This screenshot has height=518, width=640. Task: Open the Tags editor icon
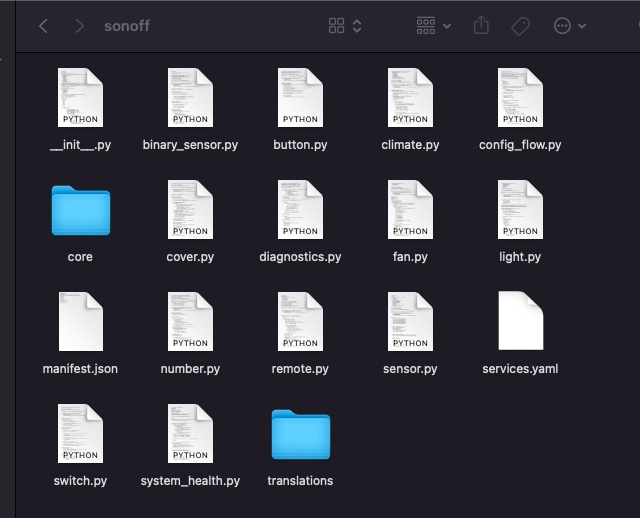[520, 26]
